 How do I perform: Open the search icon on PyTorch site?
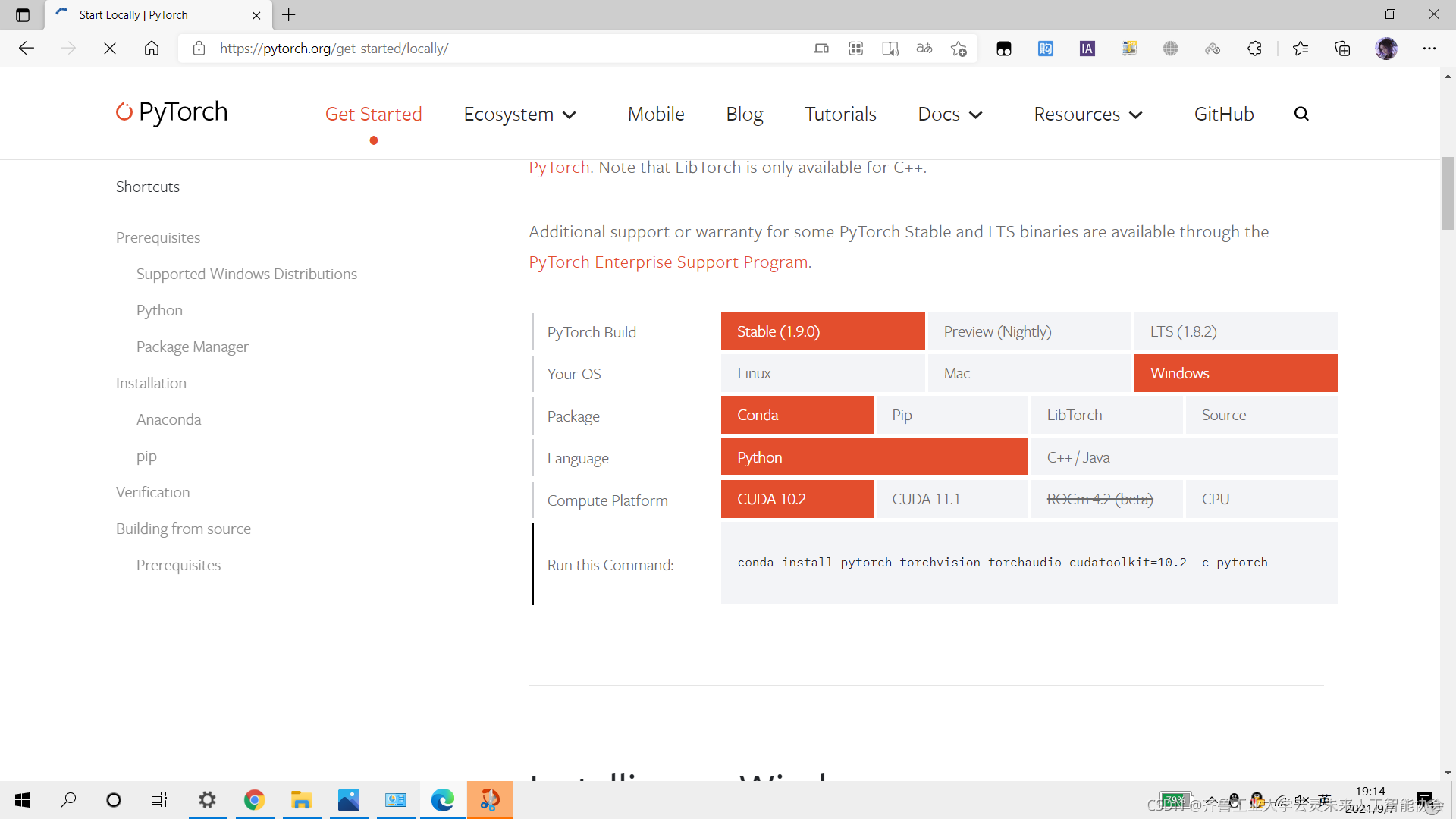pos(1301,113)
